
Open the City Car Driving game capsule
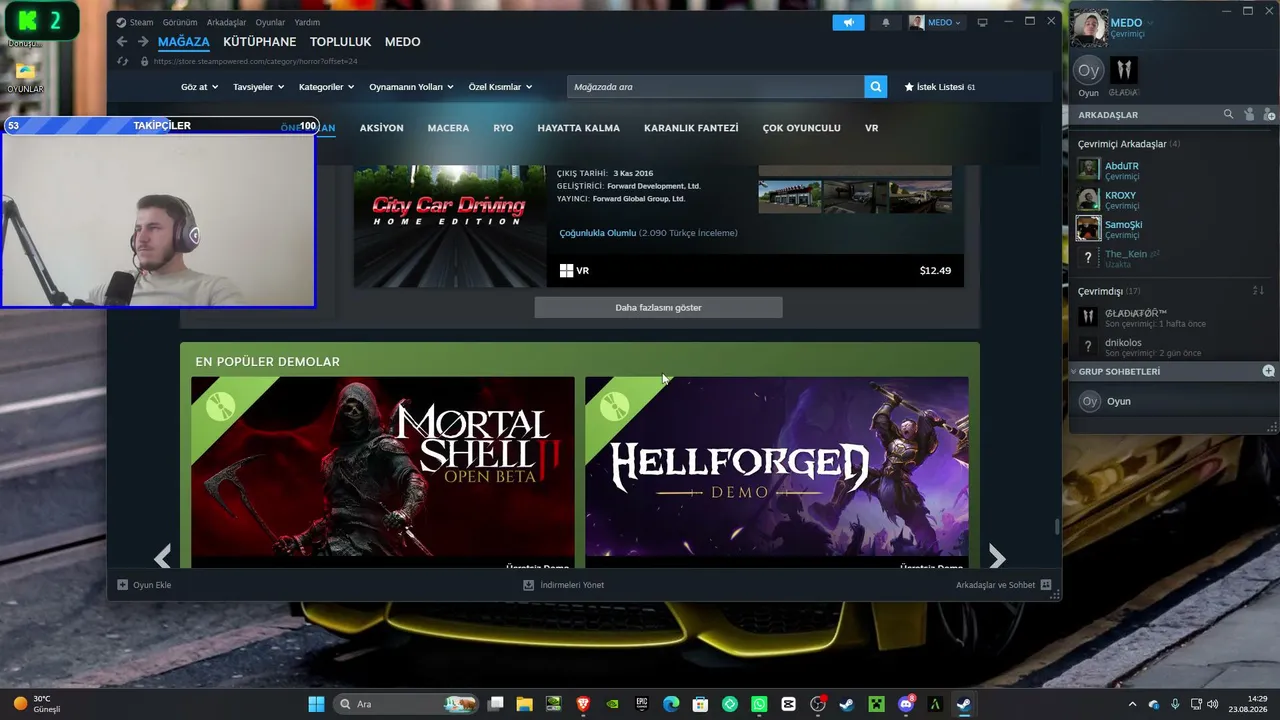(450, 225)
